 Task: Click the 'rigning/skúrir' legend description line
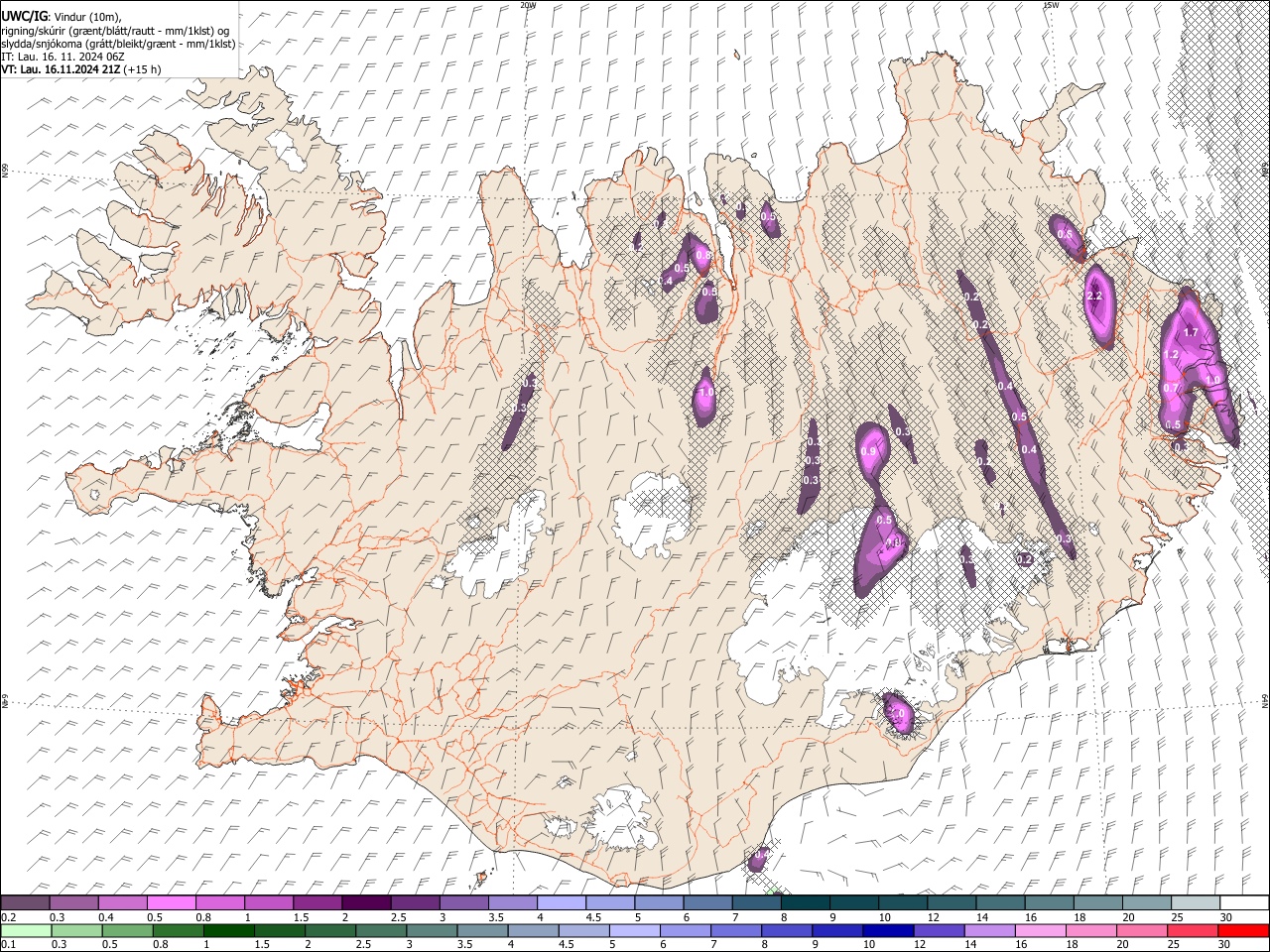(x=115, y=31)
